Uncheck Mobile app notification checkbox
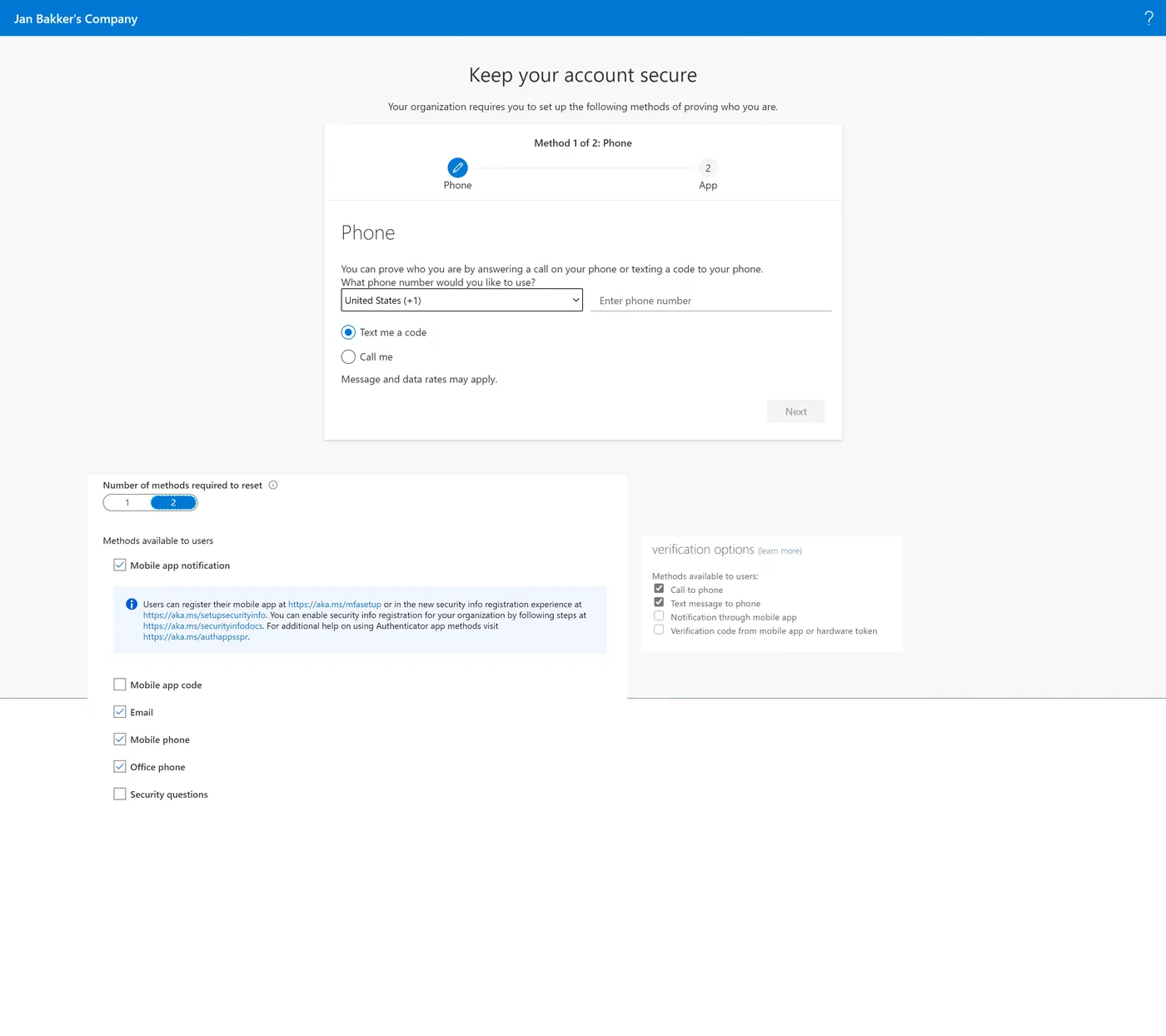Screen dimensions: 1166x1036 click(x=120, y=565)
